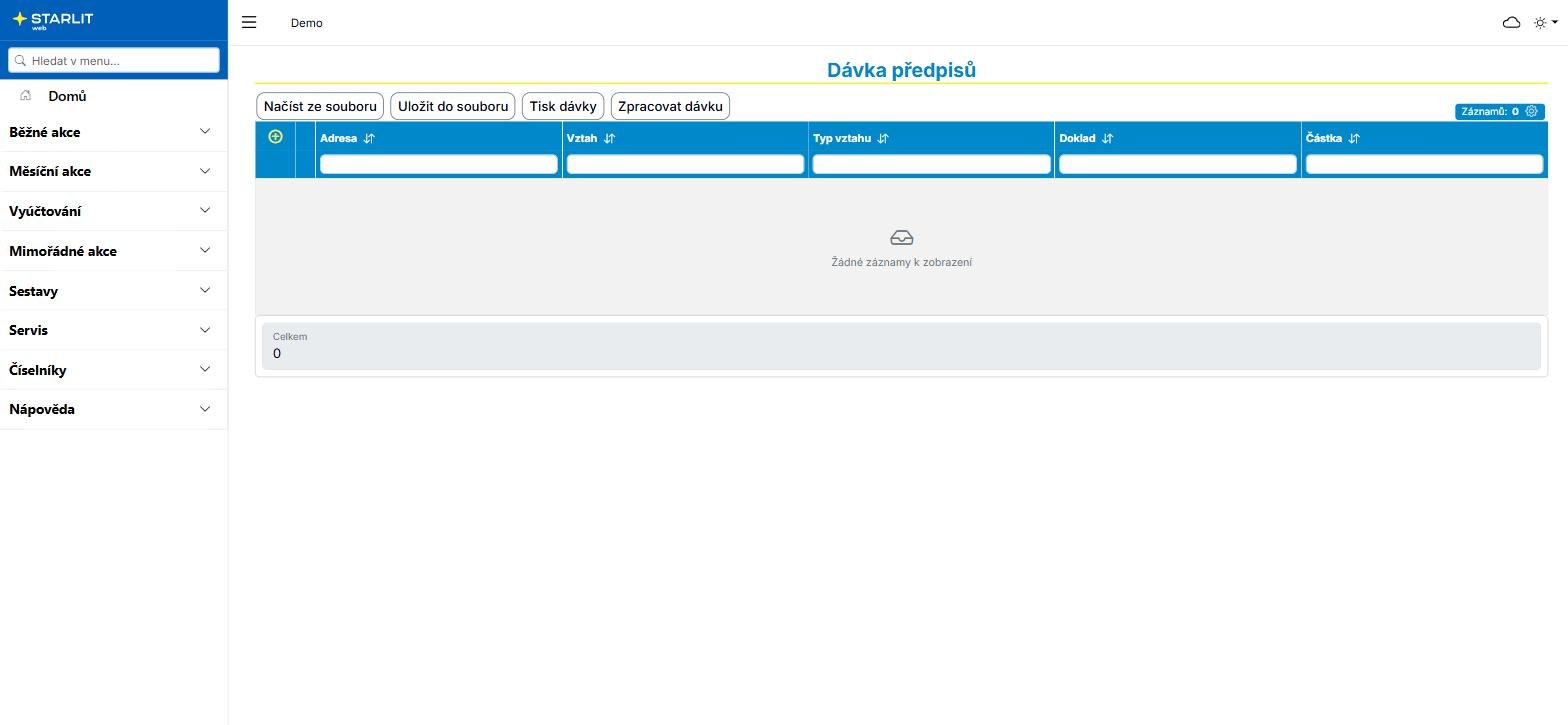
Task: Click the search magnifier icon in menu
Action: click(x=20, y=60)
